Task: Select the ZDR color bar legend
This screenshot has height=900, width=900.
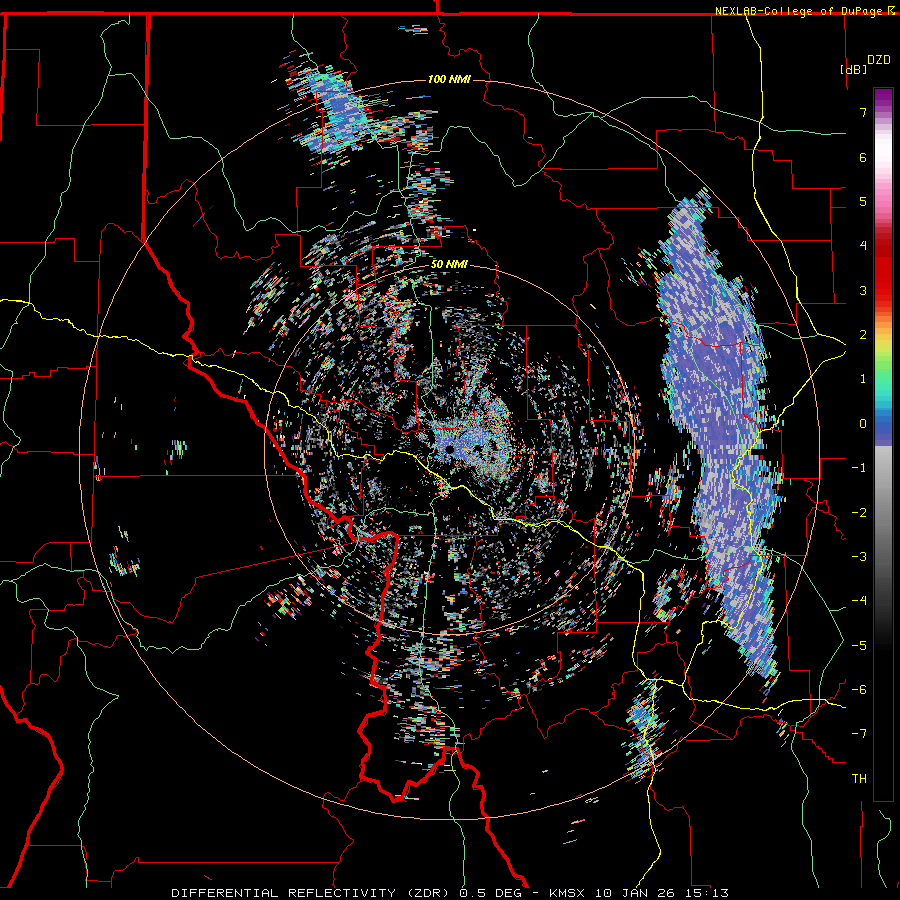Action: tap(883, 444)
